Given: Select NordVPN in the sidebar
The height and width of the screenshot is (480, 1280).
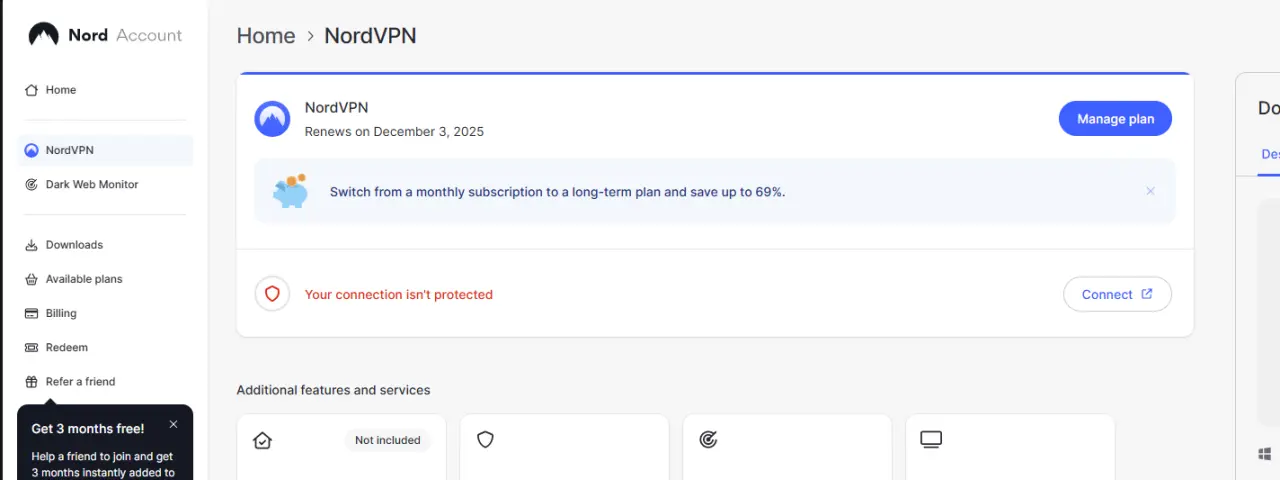Looking at the screenshot, I should point(105,150).
